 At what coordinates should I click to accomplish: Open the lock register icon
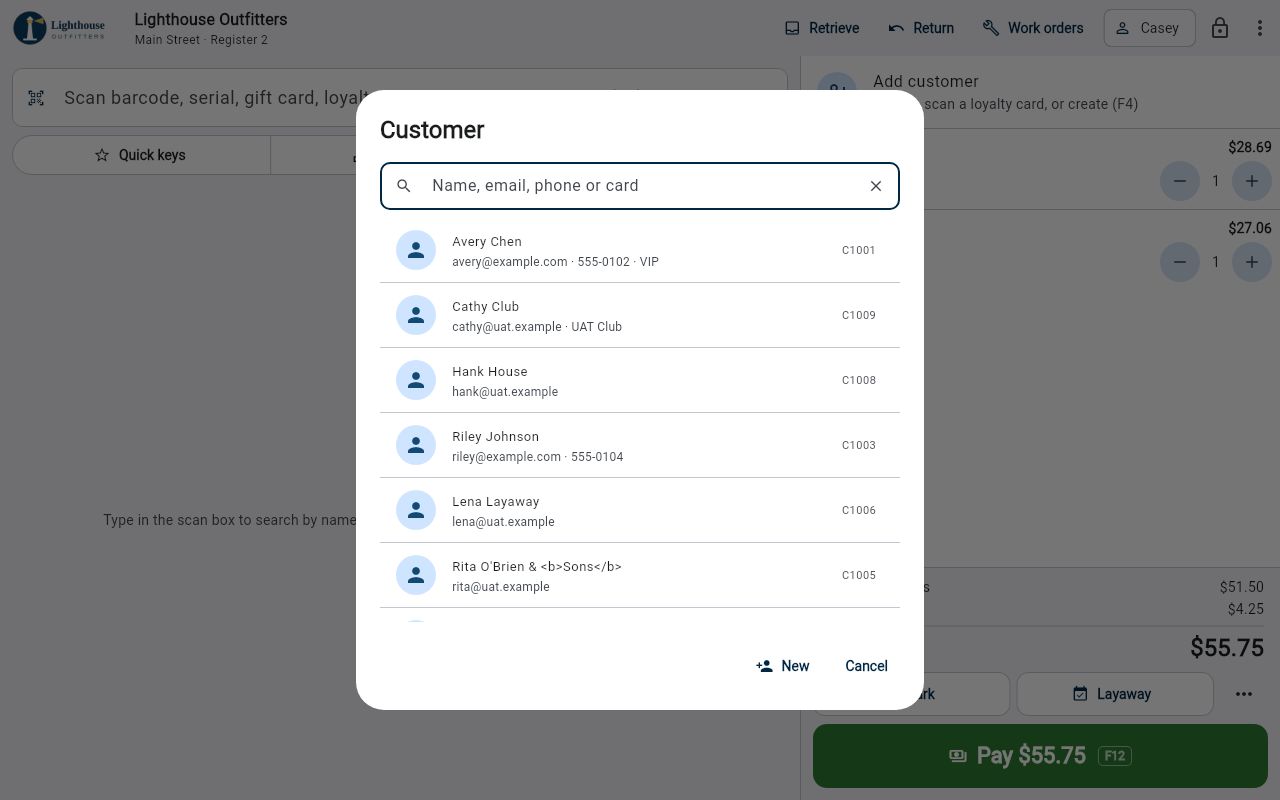[x=1220, y=28]
